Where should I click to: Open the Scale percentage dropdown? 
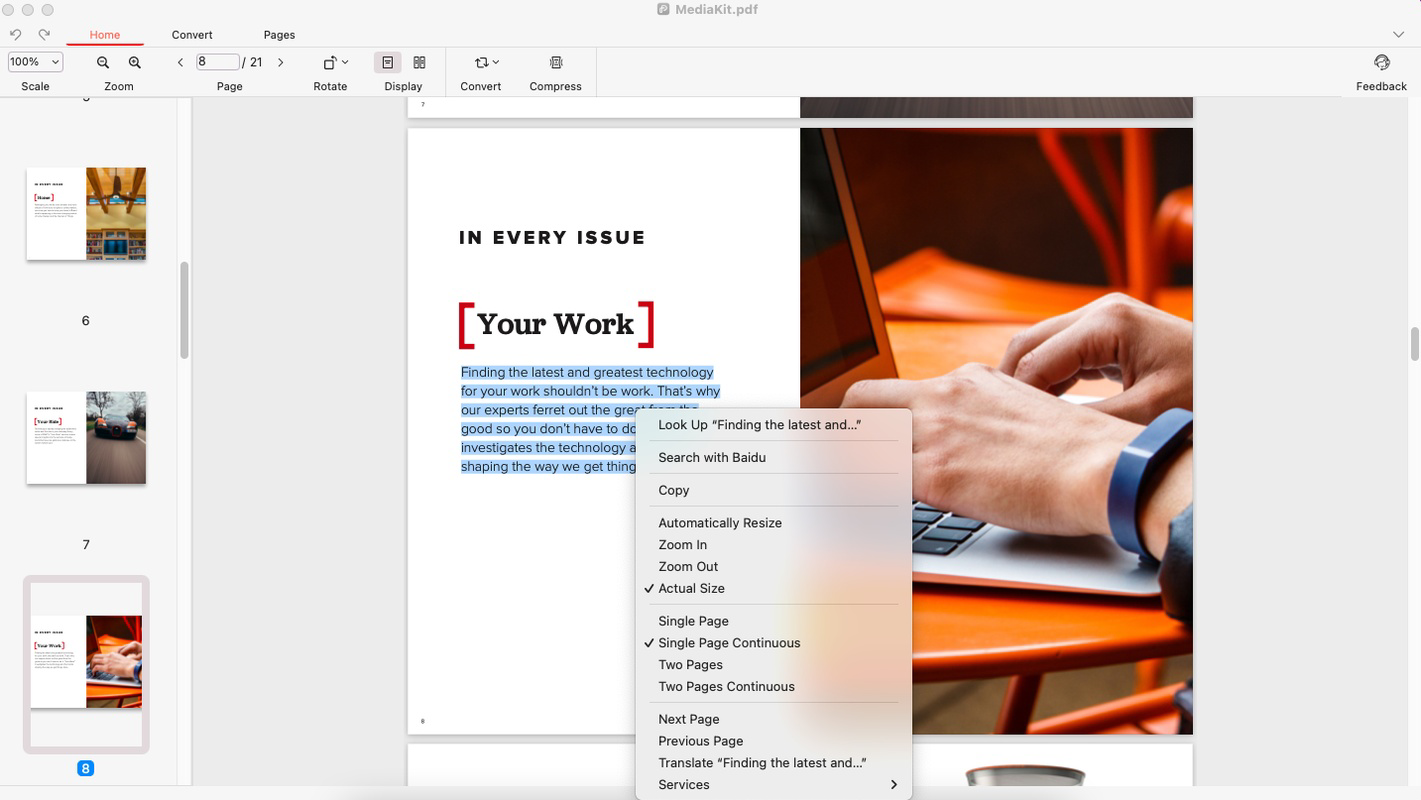[x=34, y=61]
